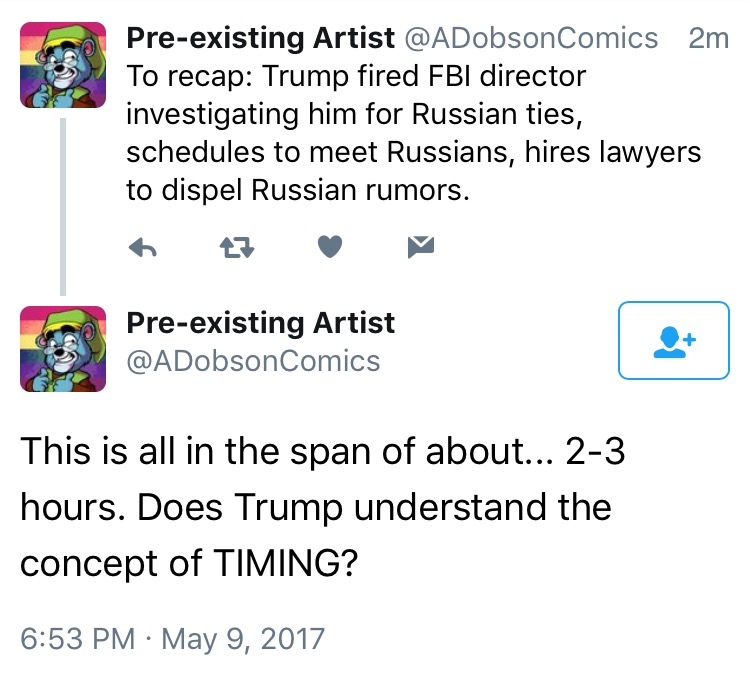The height and width of the screenshot is (673, 750).
Task: Open the 2m timestamp of top tweet
Action: tap(708, 38)
